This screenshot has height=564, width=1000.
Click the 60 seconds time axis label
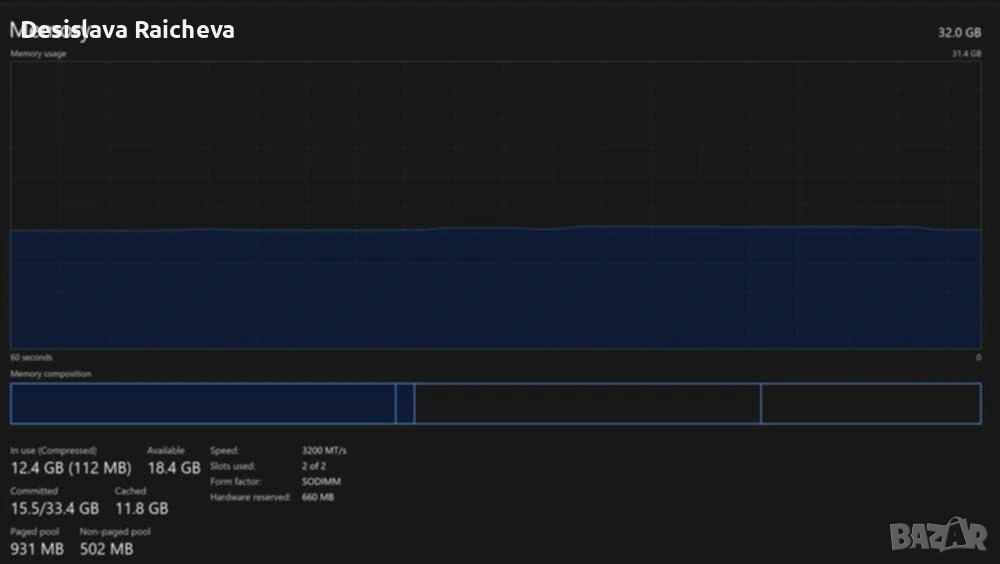point(31,357)
